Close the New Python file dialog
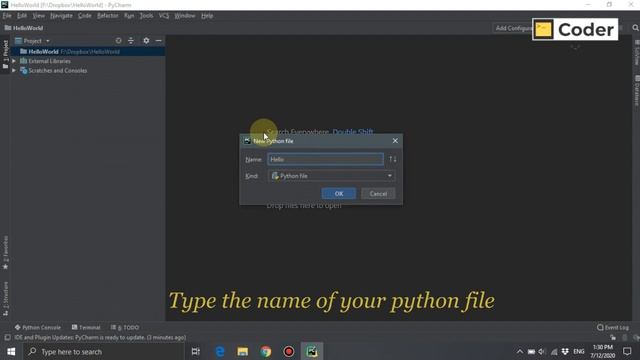This screenshot has height=360, width=640. [x=395, y=141]
